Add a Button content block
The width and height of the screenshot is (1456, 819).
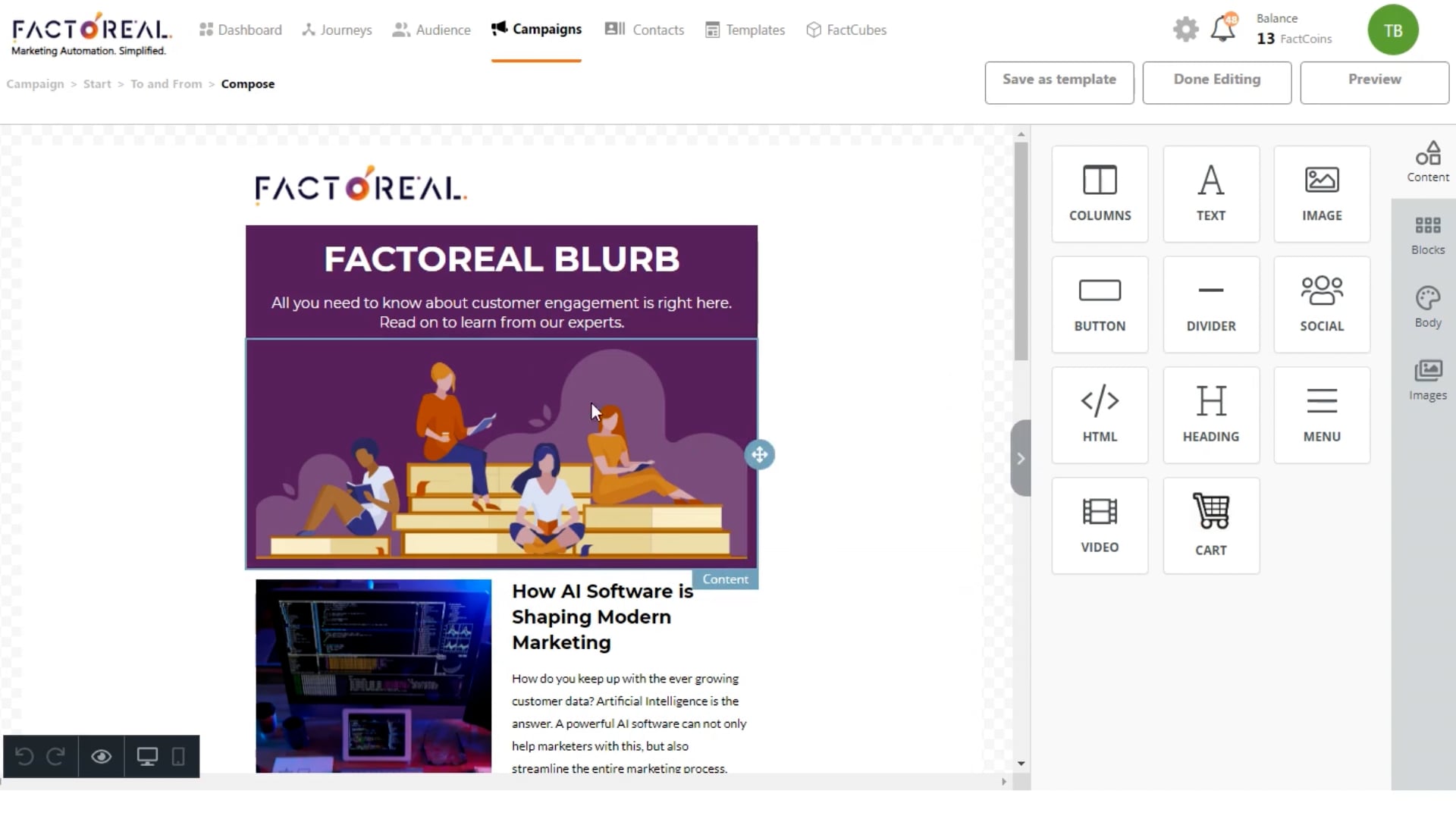[1100, 305]
